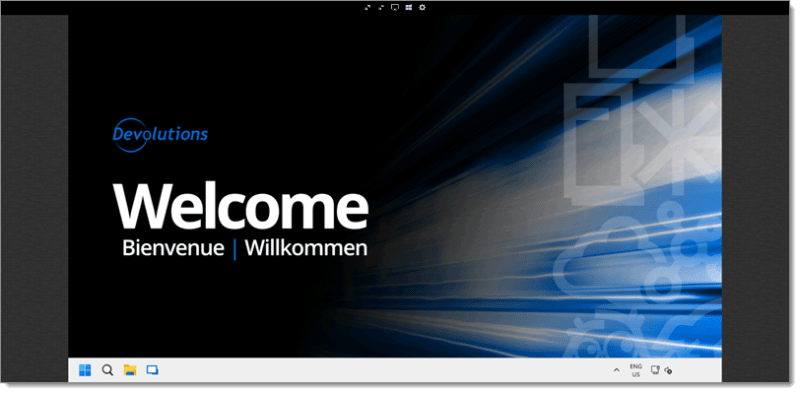Click the monitor screen icon in top toolbar
800x393 pixels.
point(394,7)
